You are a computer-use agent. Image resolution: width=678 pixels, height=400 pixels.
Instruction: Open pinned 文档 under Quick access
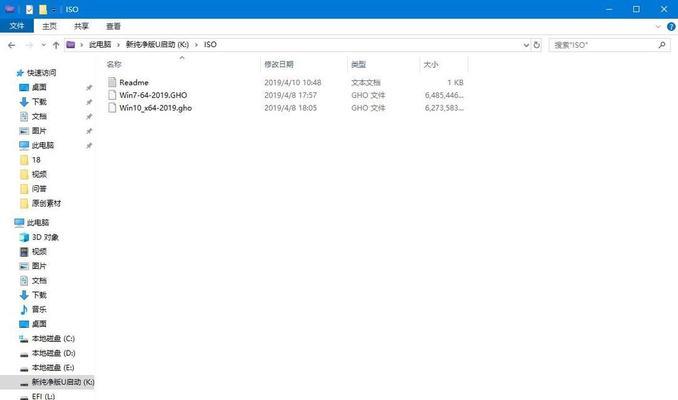(39, 116)
